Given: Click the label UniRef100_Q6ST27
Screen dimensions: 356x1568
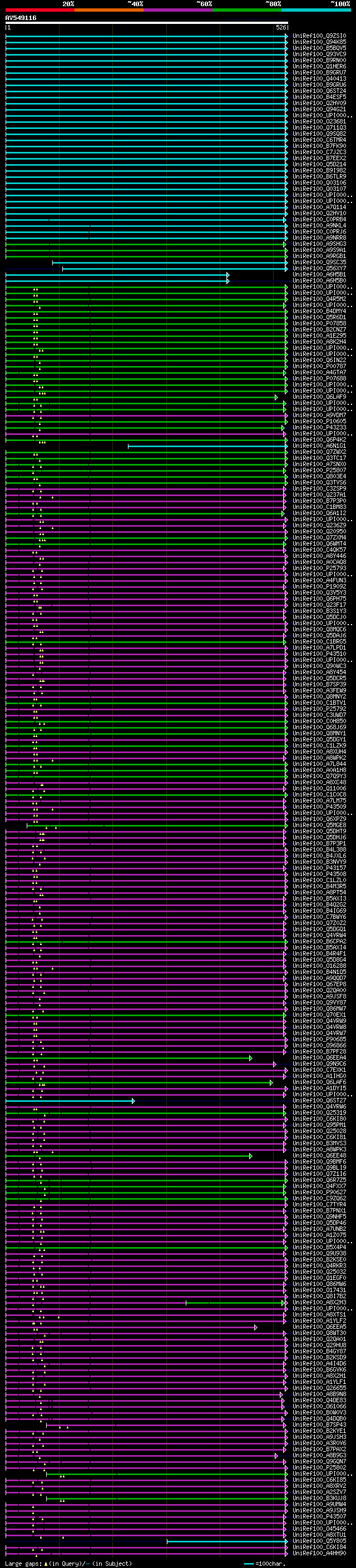Looking at the screenshot, I should click(x=319, y=1101).
